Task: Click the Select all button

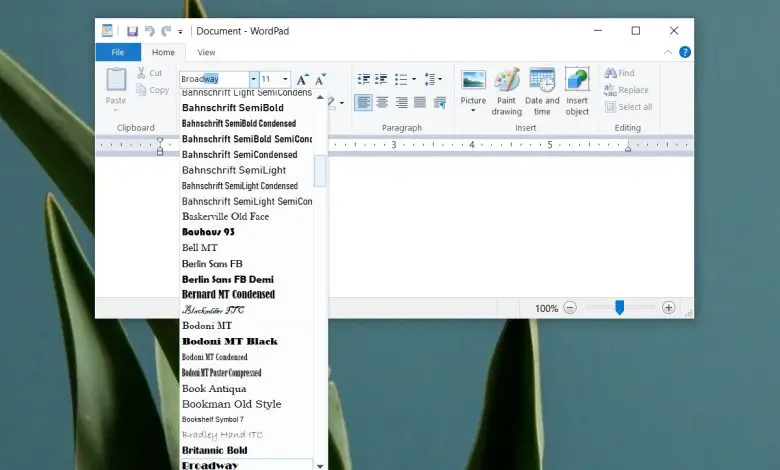Action: (x=628, y=107)
